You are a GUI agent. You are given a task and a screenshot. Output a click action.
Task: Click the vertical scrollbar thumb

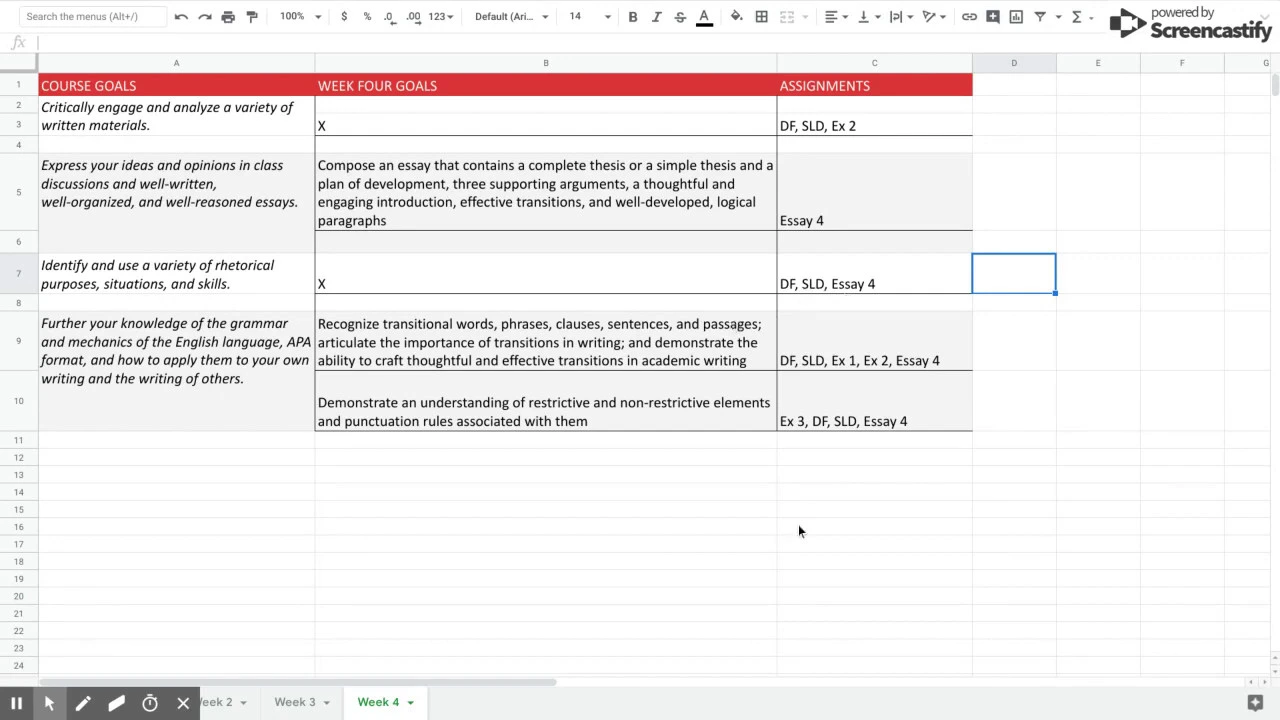point(1275,84)
